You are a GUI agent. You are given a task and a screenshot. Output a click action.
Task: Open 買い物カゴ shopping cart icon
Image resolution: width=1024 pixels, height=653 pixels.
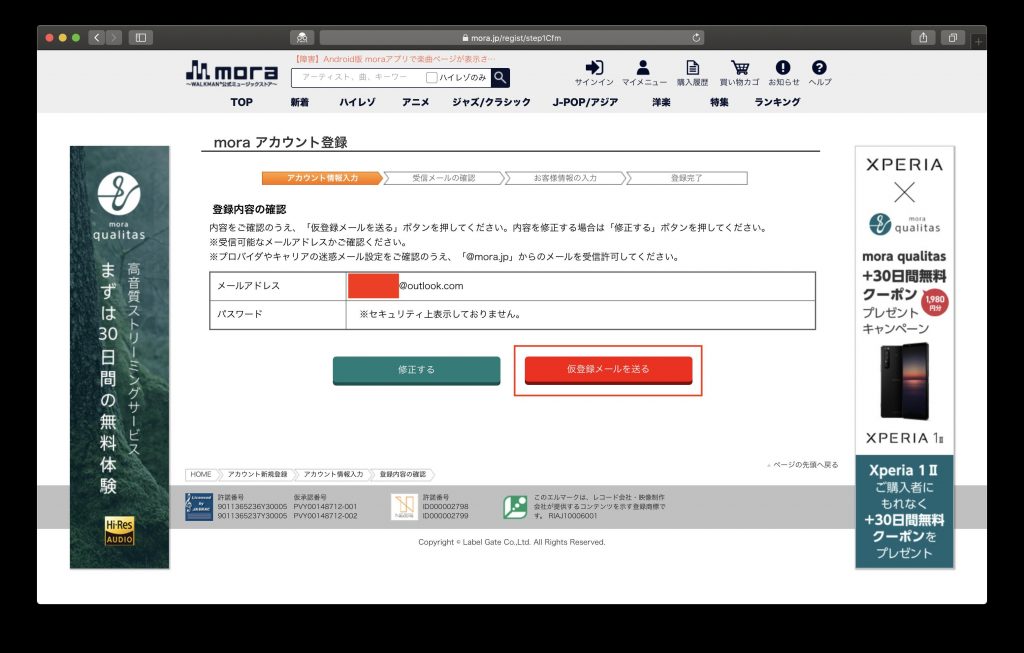[739, 72]
